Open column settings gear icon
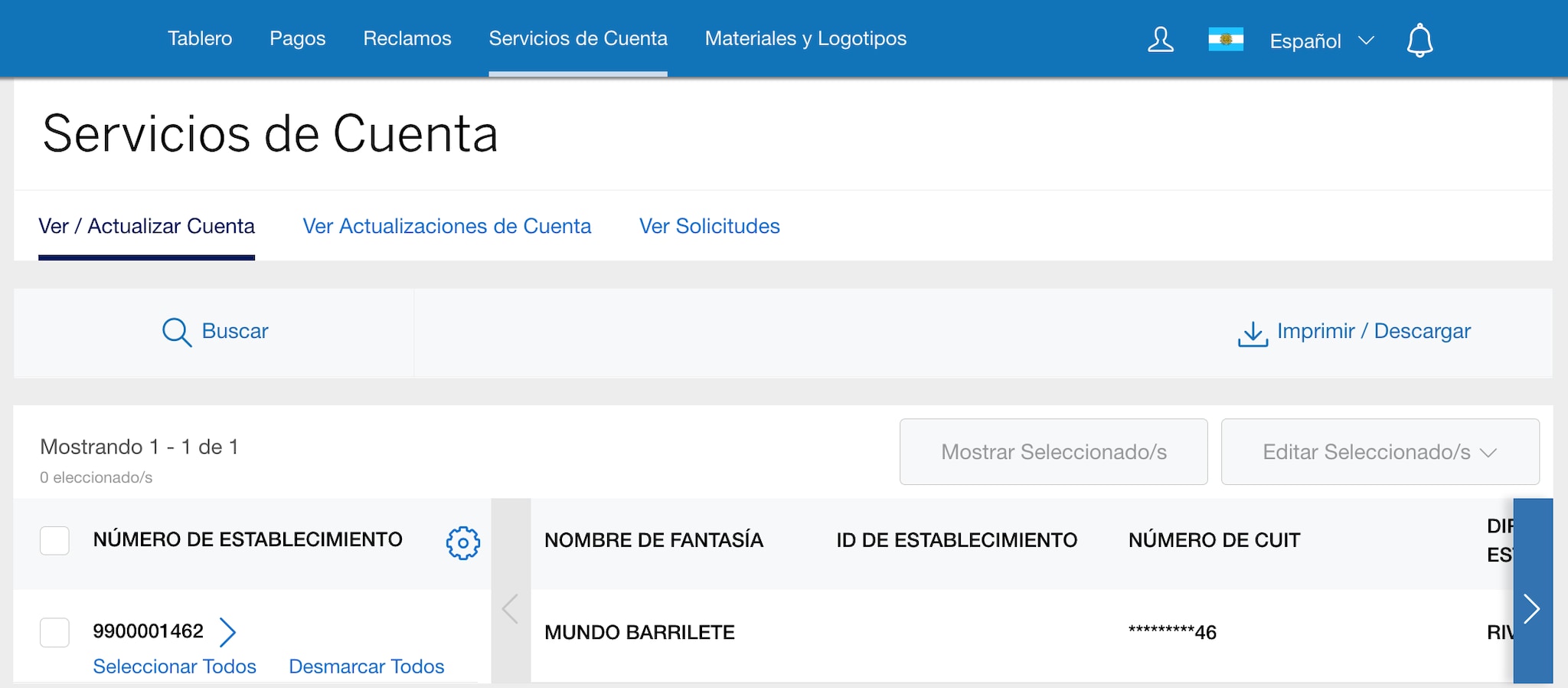Image resolution: width=1568 pixels, height=688 pixels. click(462, 542)
